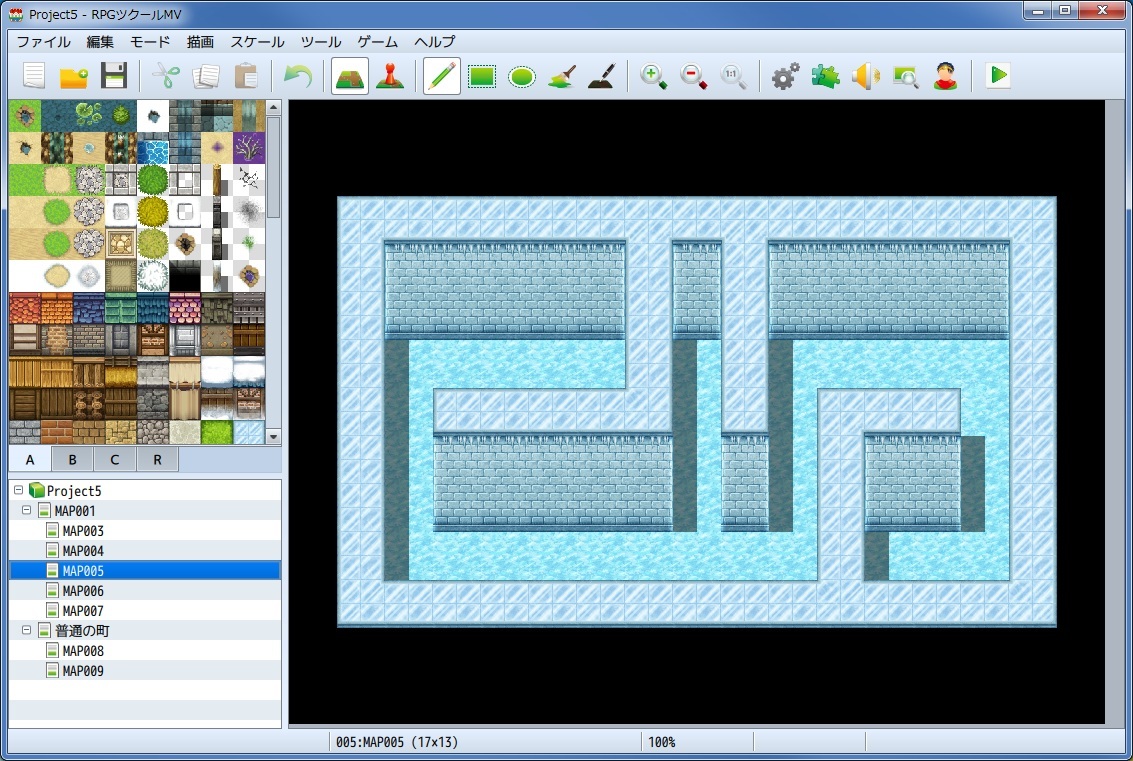Select the Flood Fill tool
The width and height of the screenshot is (1133, 761).
tap(562, 76)
